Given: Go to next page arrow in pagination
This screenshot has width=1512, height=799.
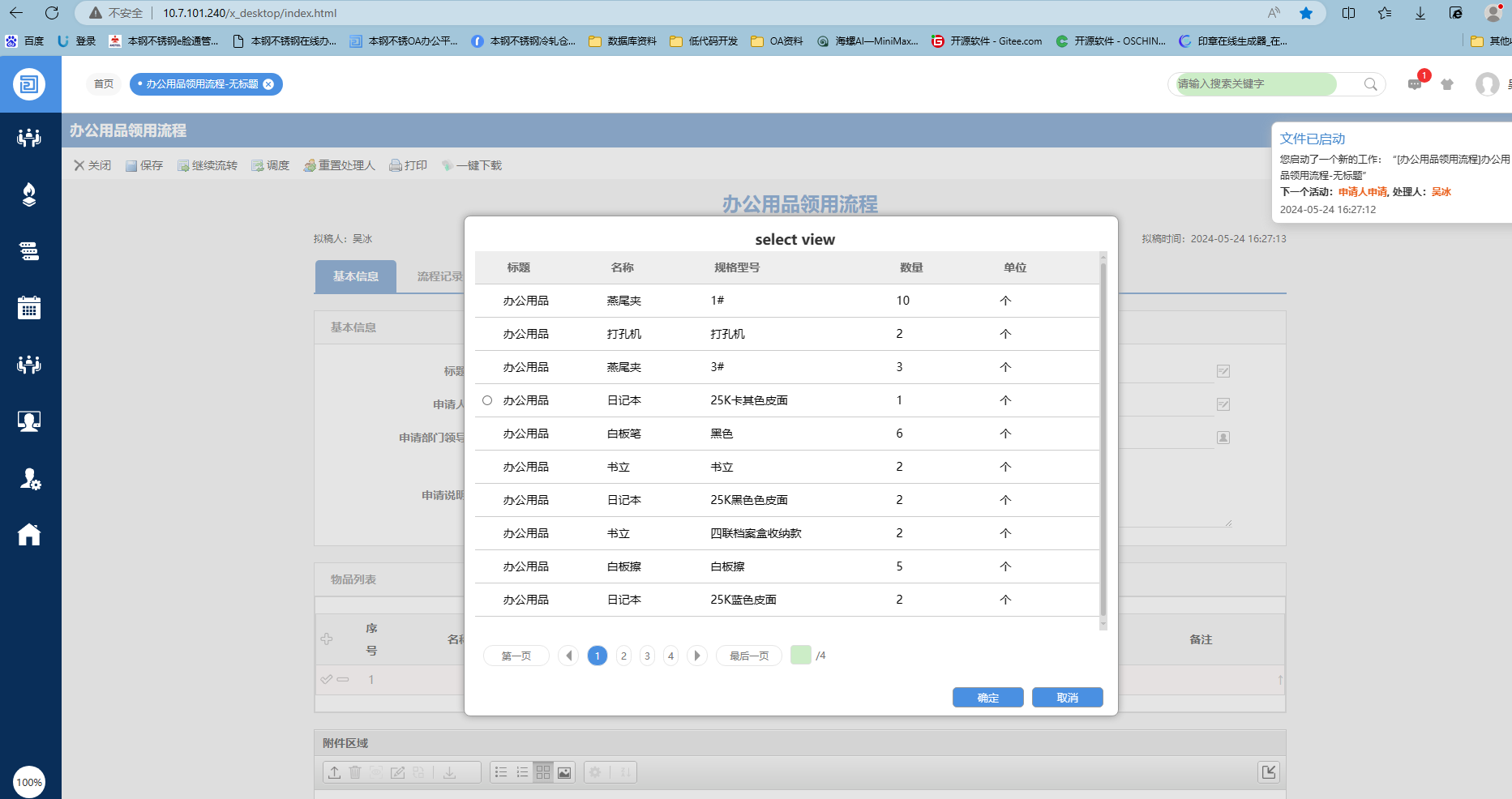Looking at the screenshot, I should pyautogui.click(x=697, y=656).
